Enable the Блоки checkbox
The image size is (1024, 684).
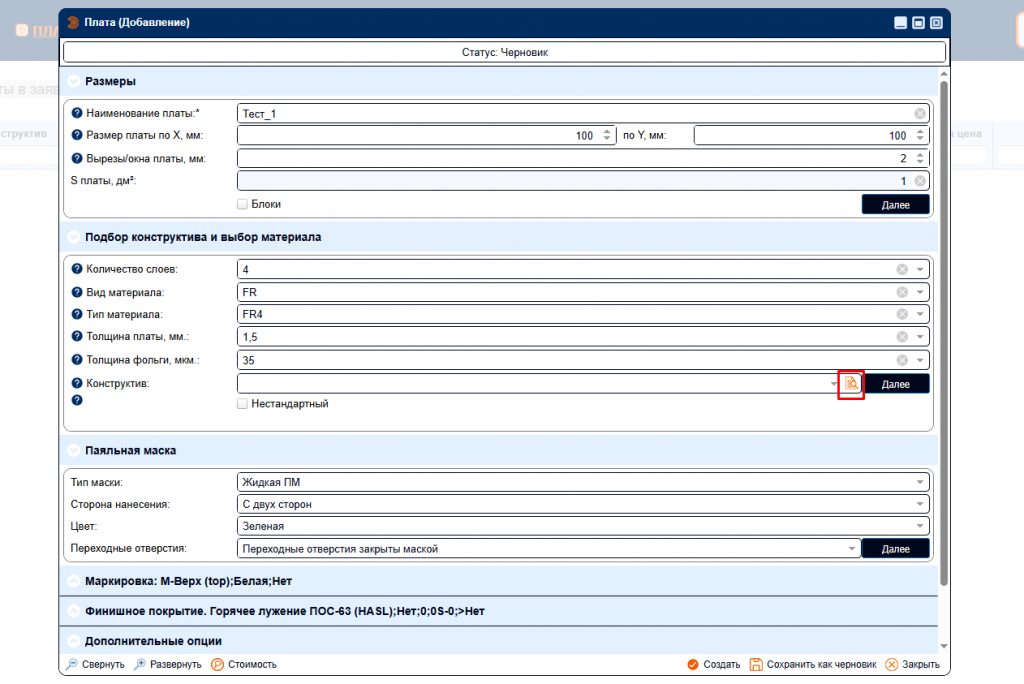tap(242, 204)
